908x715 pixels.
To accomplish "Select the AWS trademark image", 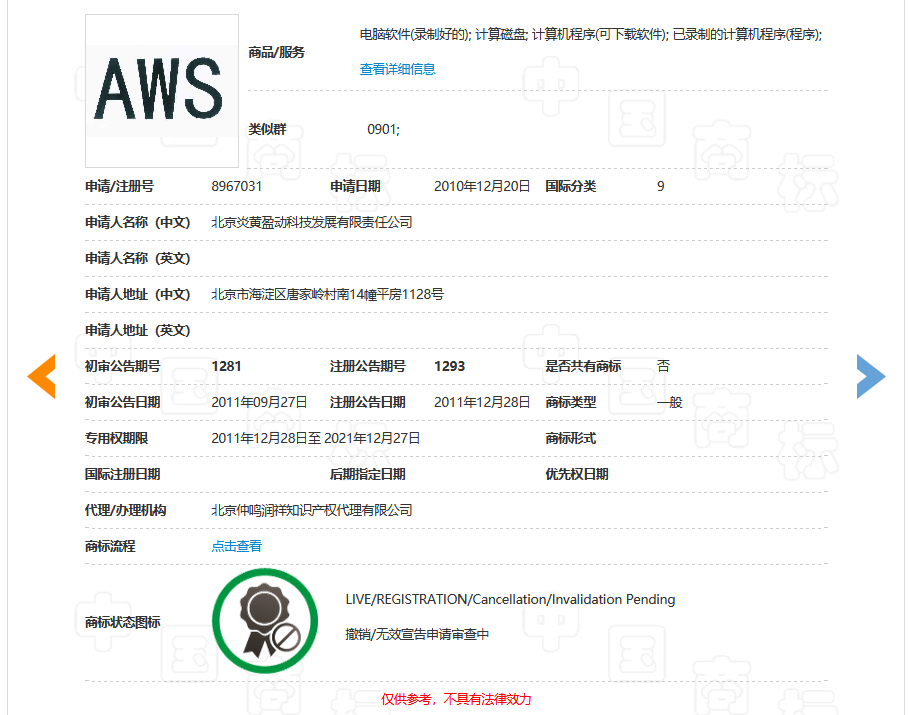I will pyautogui.click(x=161, y=89).
